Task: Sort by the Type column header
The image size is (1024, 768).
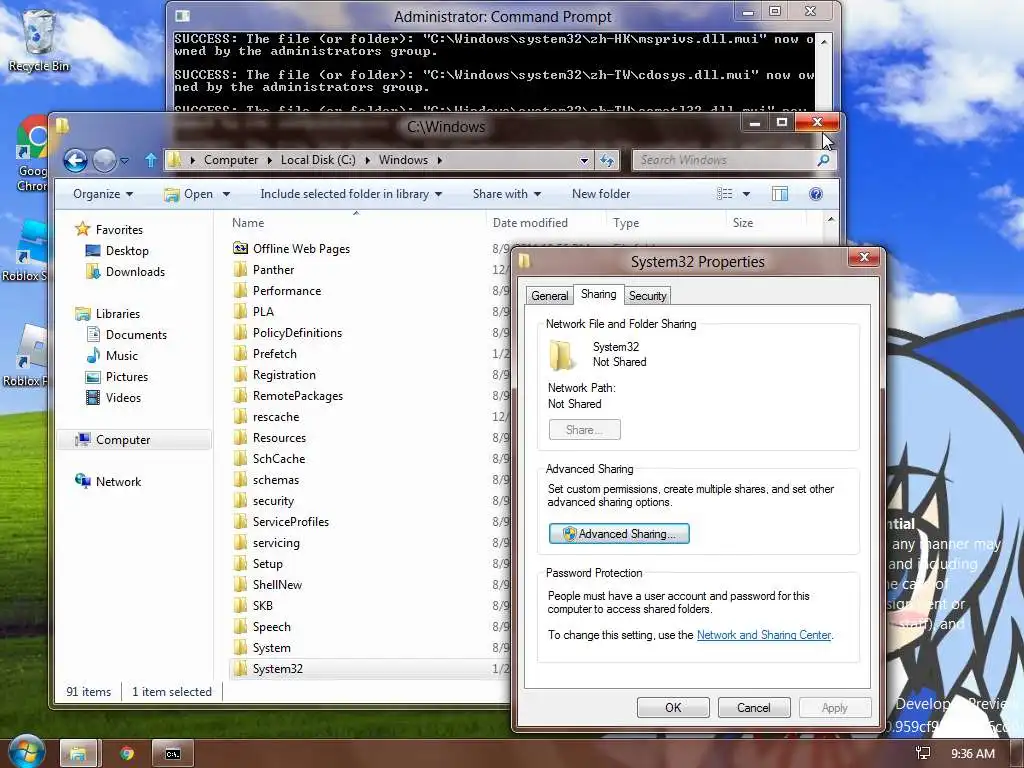Action: 626,223
